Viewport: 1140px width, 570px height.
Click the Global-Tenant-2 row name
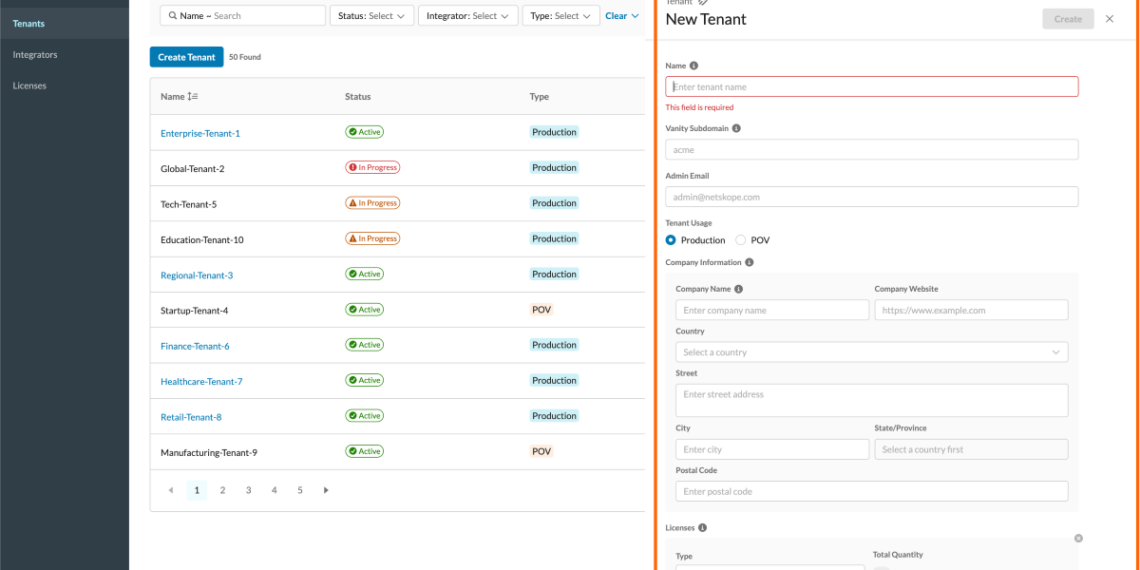pyautogui.click(x=192, y=169)
